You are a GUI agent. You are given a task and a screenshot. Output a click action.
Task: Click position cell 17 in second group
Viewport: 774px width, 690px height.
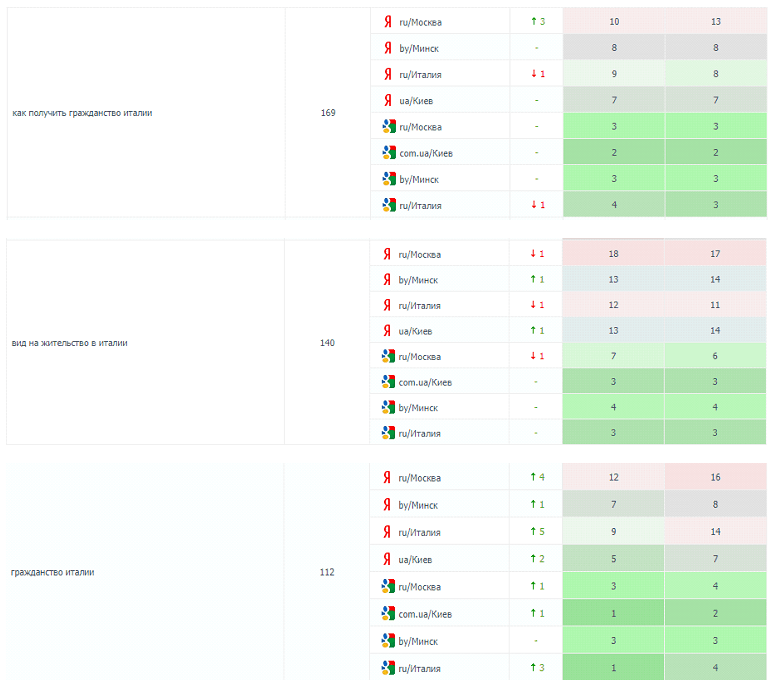[715, 254]
